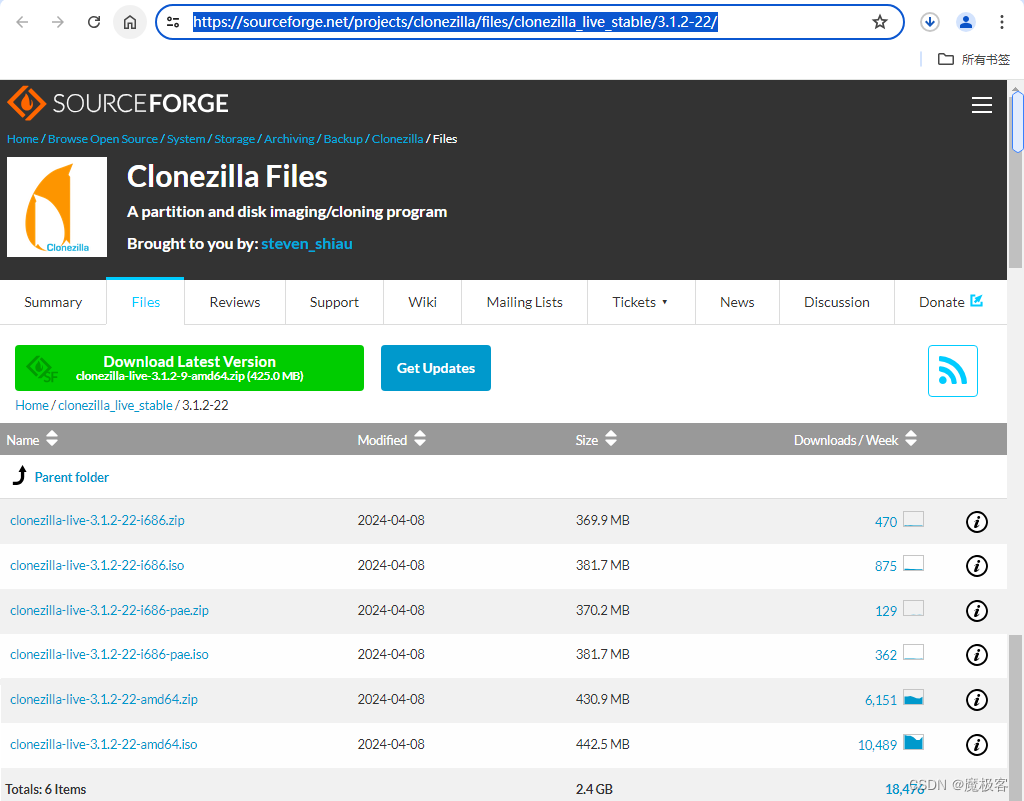The height and width of the screenshot is (801, 1024).
Task: Download clonezilla-live-3.1.2-22-amd64.iso
Action: pyautogui.click(x=104, y=744)
